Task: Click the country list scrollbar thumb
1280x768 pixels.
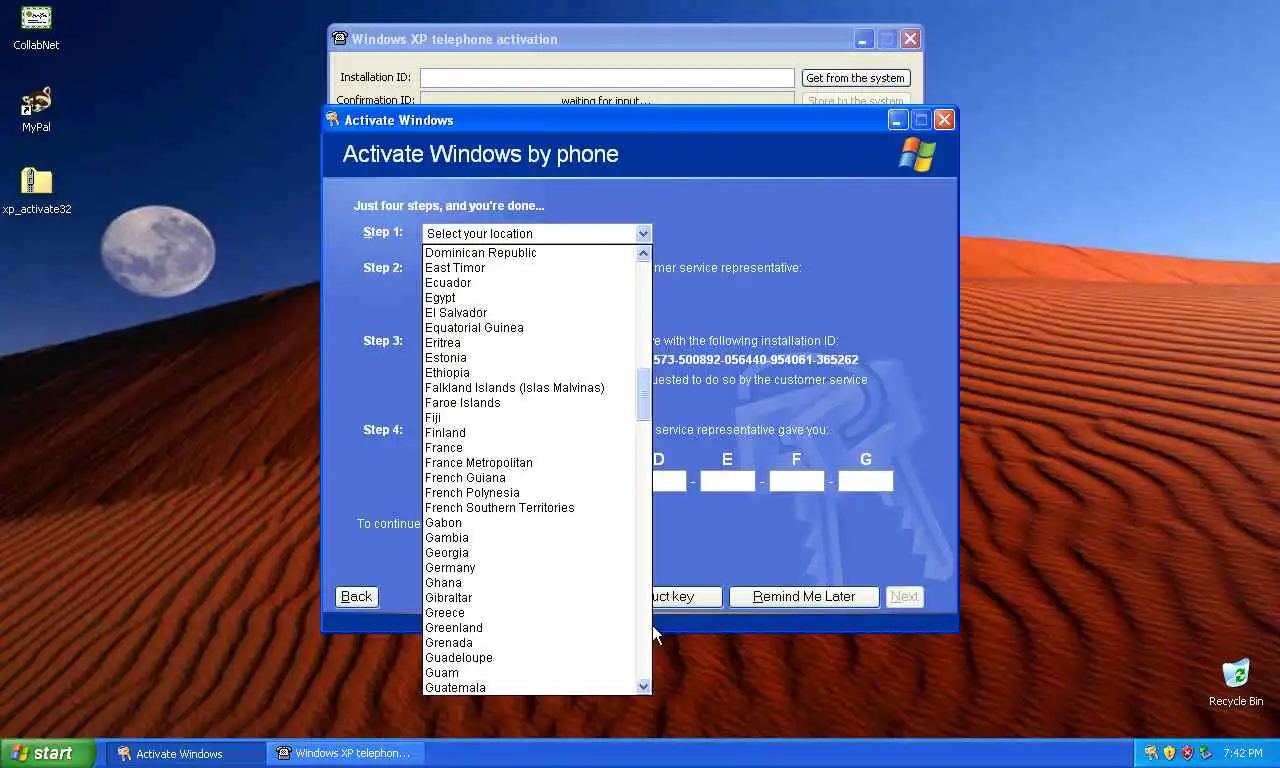Action: (644, 394)
